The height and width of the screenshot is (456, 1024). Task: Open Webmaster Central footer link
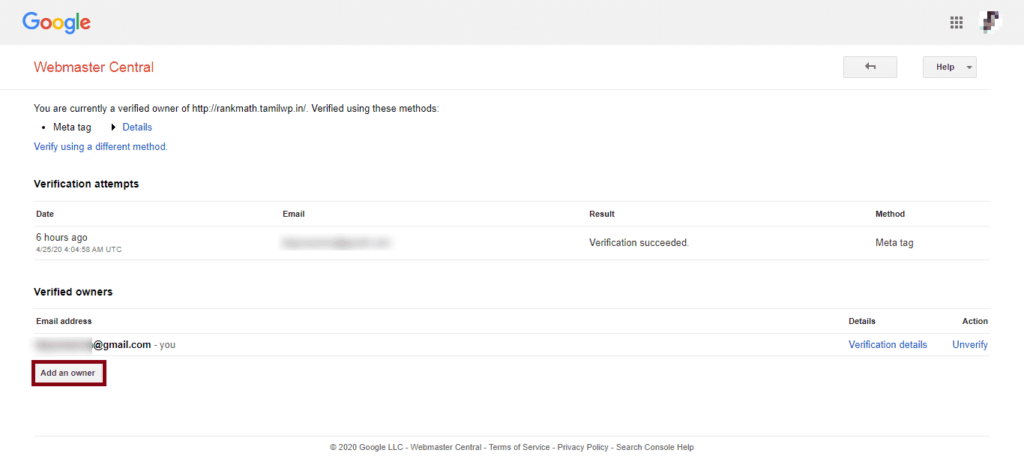point(445,448)
